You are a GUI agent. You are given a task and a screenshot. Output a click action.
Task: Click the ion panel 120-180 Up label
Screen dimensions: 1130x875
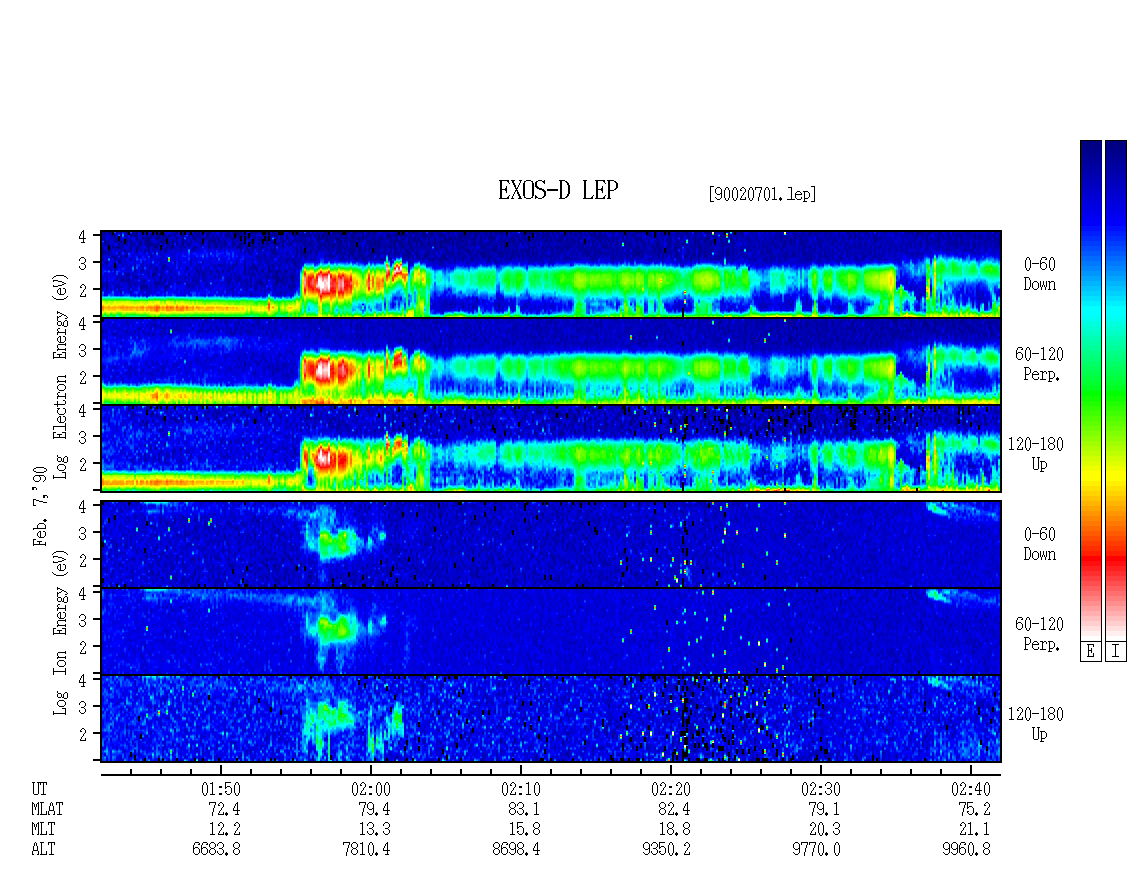coord(1036,724)
